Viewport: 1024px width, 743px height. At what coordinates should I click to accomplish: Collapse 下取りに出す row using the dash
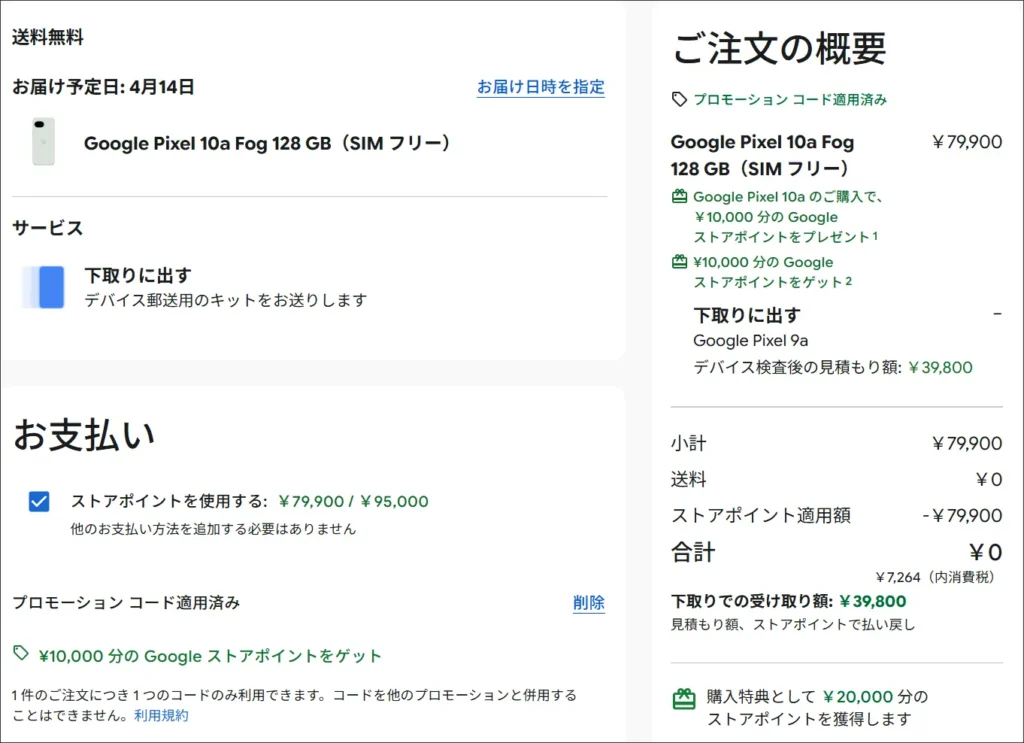click(997, 315)
